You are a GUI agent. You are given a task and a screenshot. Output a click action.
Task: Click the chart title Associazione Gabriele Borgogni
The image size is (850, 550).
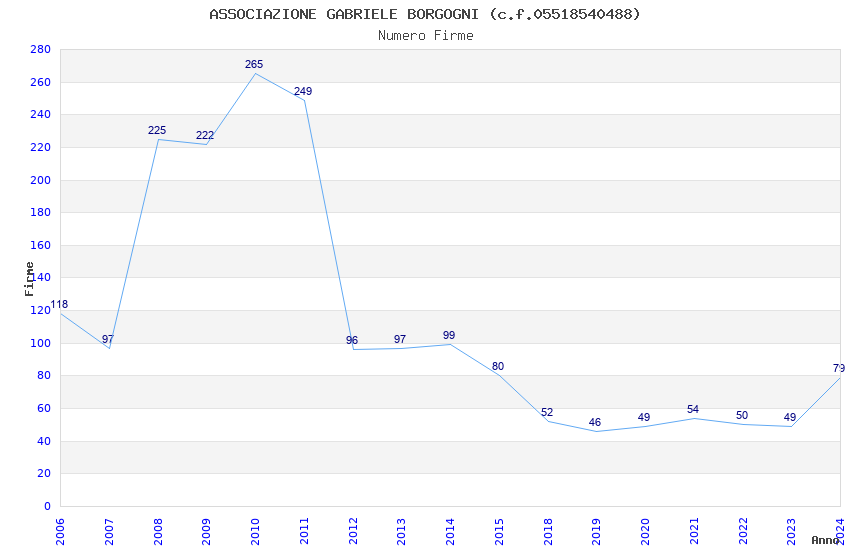click(x=425, y=14)
